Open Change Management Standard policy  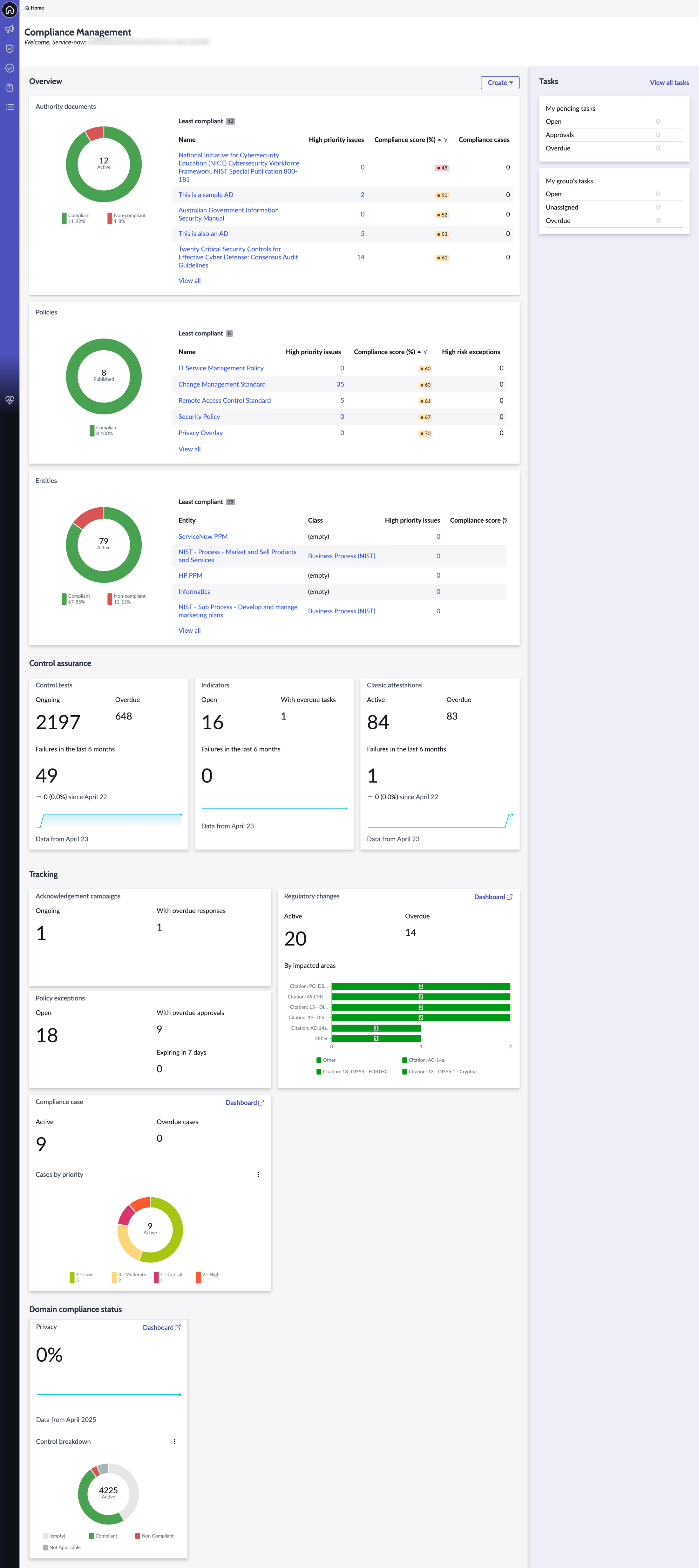222,385
